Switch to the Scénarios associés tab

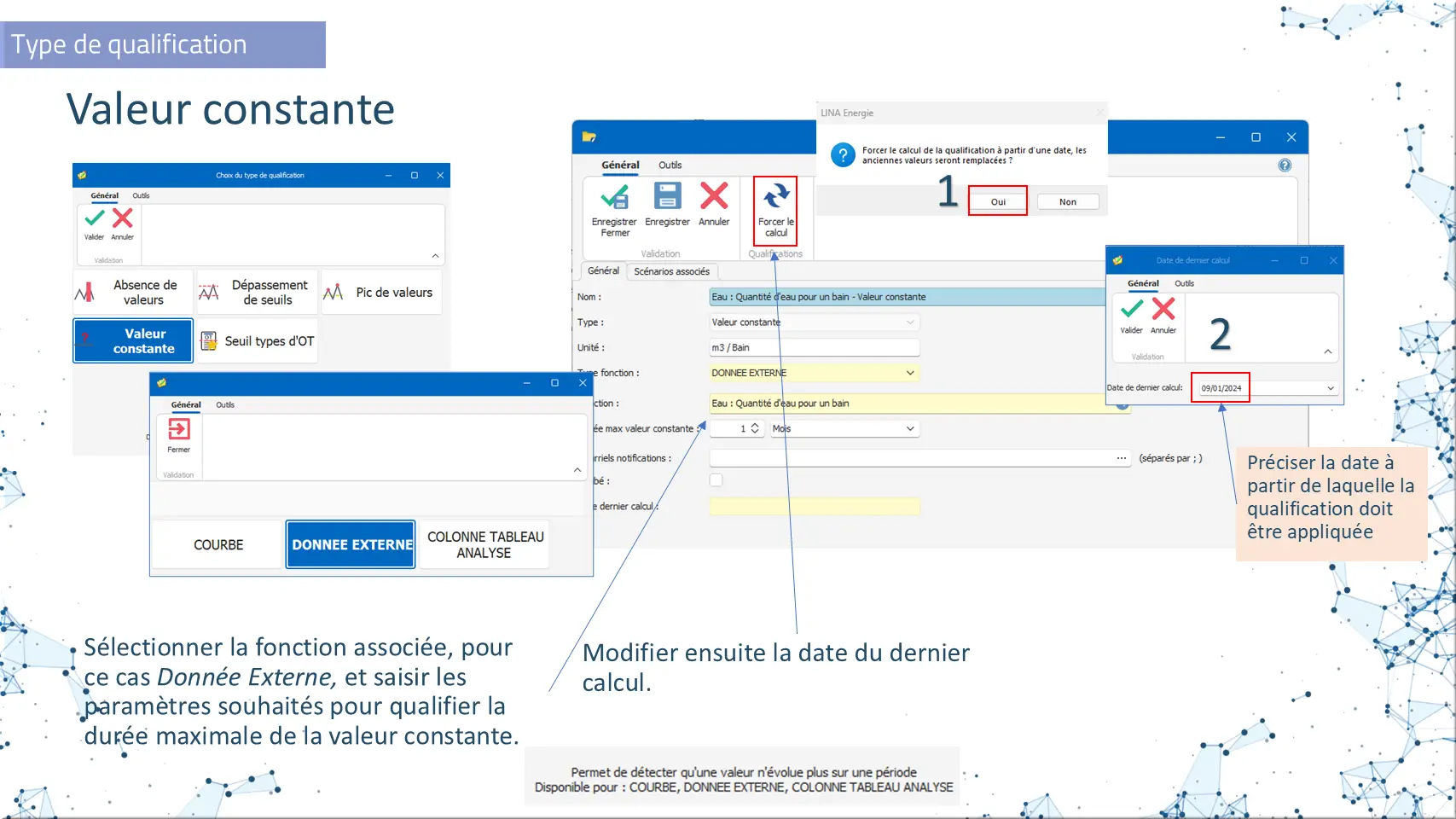point(671,271)
